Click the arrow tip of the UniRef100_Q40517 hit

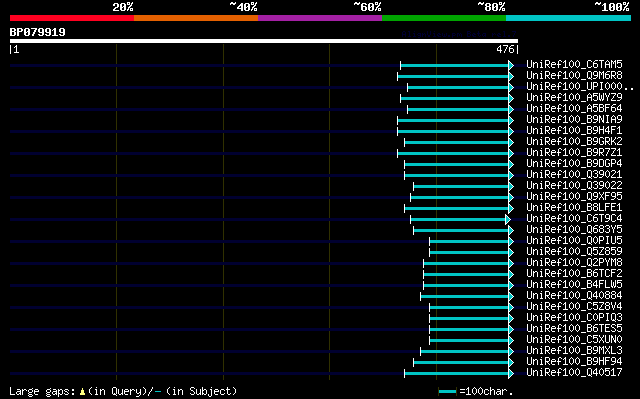511,373
